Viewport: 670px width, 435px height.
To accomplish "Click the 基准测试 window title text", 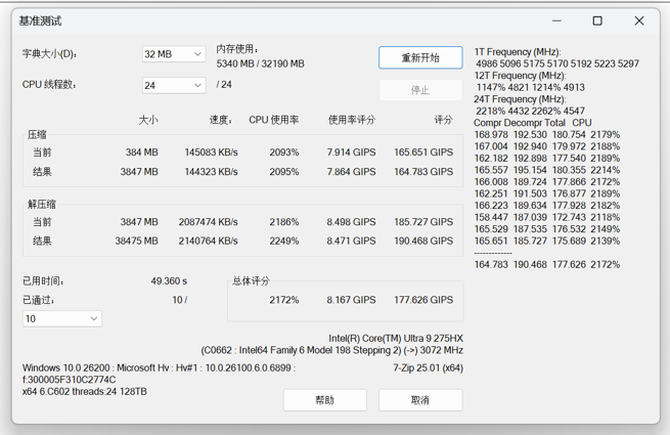I will 40,21.
